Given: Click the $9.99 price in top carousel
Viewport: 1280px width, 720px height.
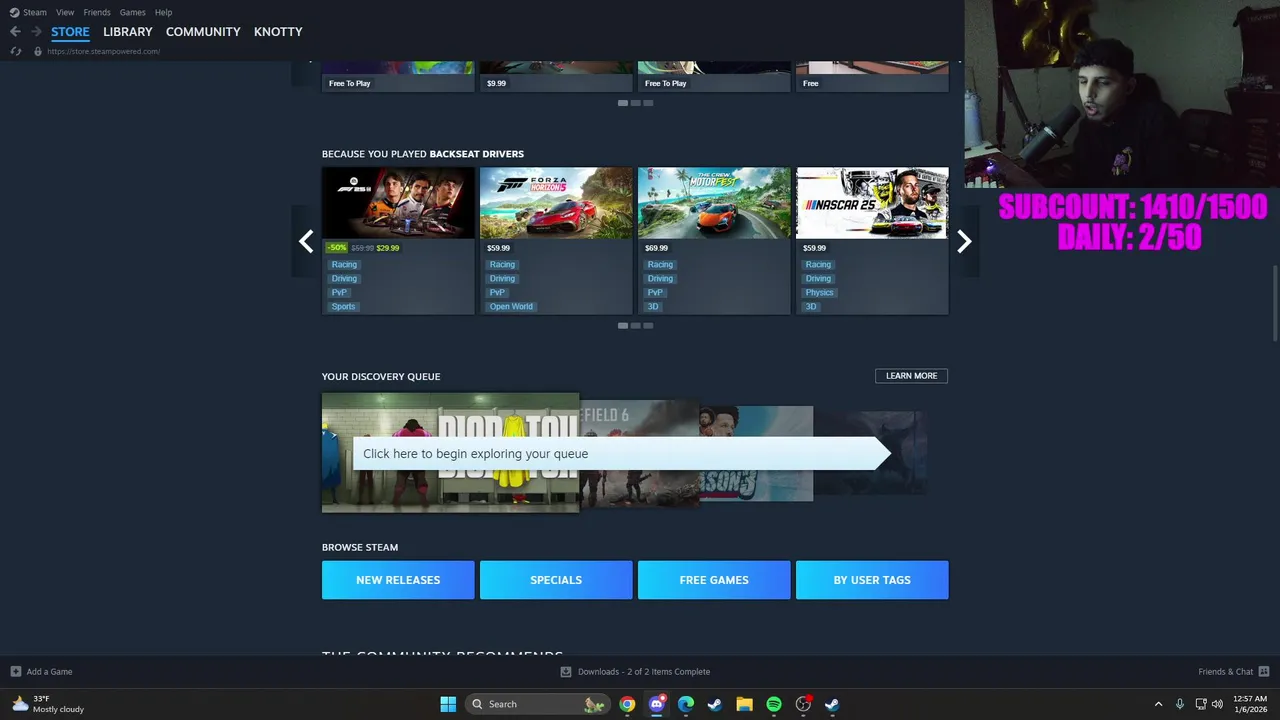Looking at the screenshot, I should (x=496, y=83).
